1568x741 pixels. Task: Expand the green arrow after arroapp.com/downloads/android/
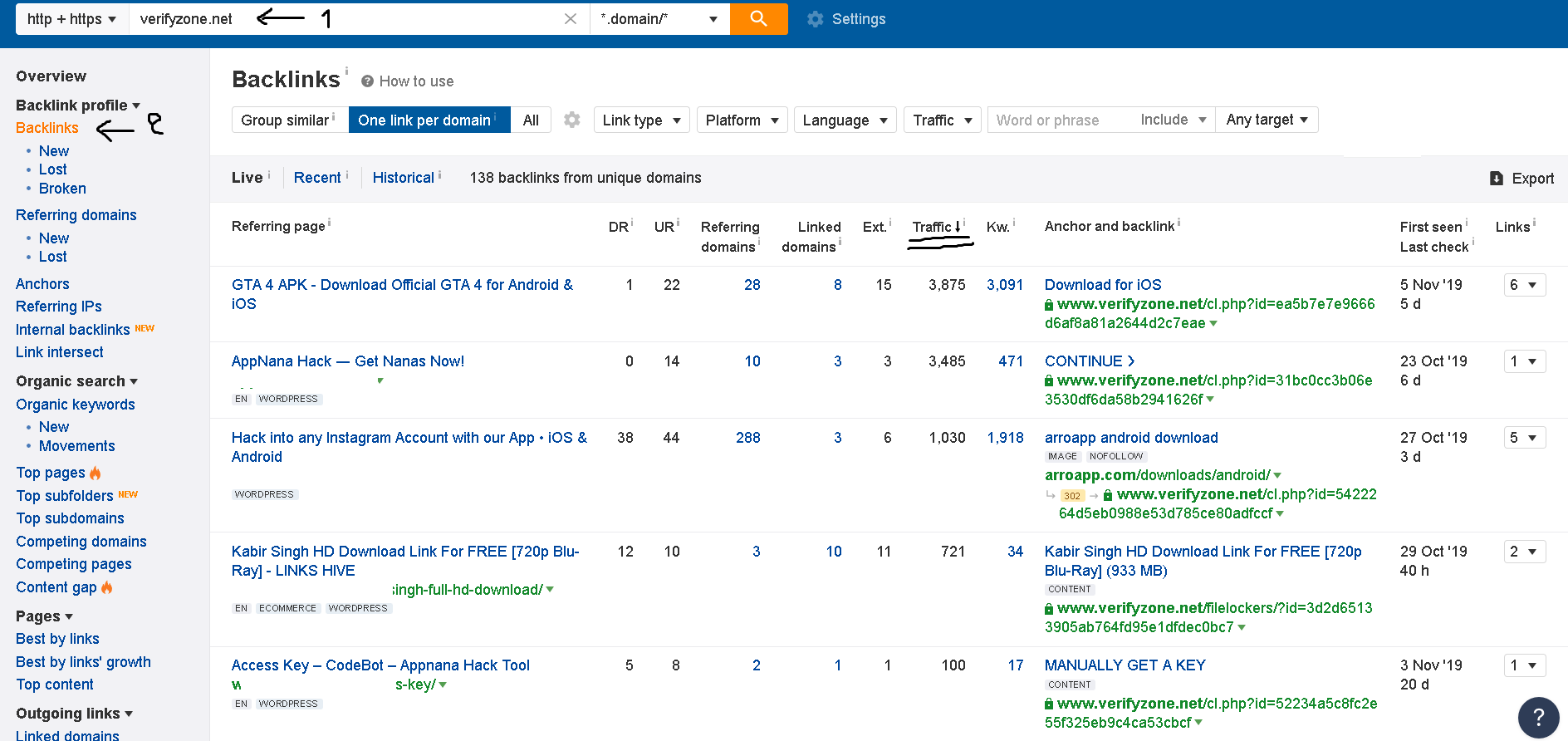(x=1277, y=475)
